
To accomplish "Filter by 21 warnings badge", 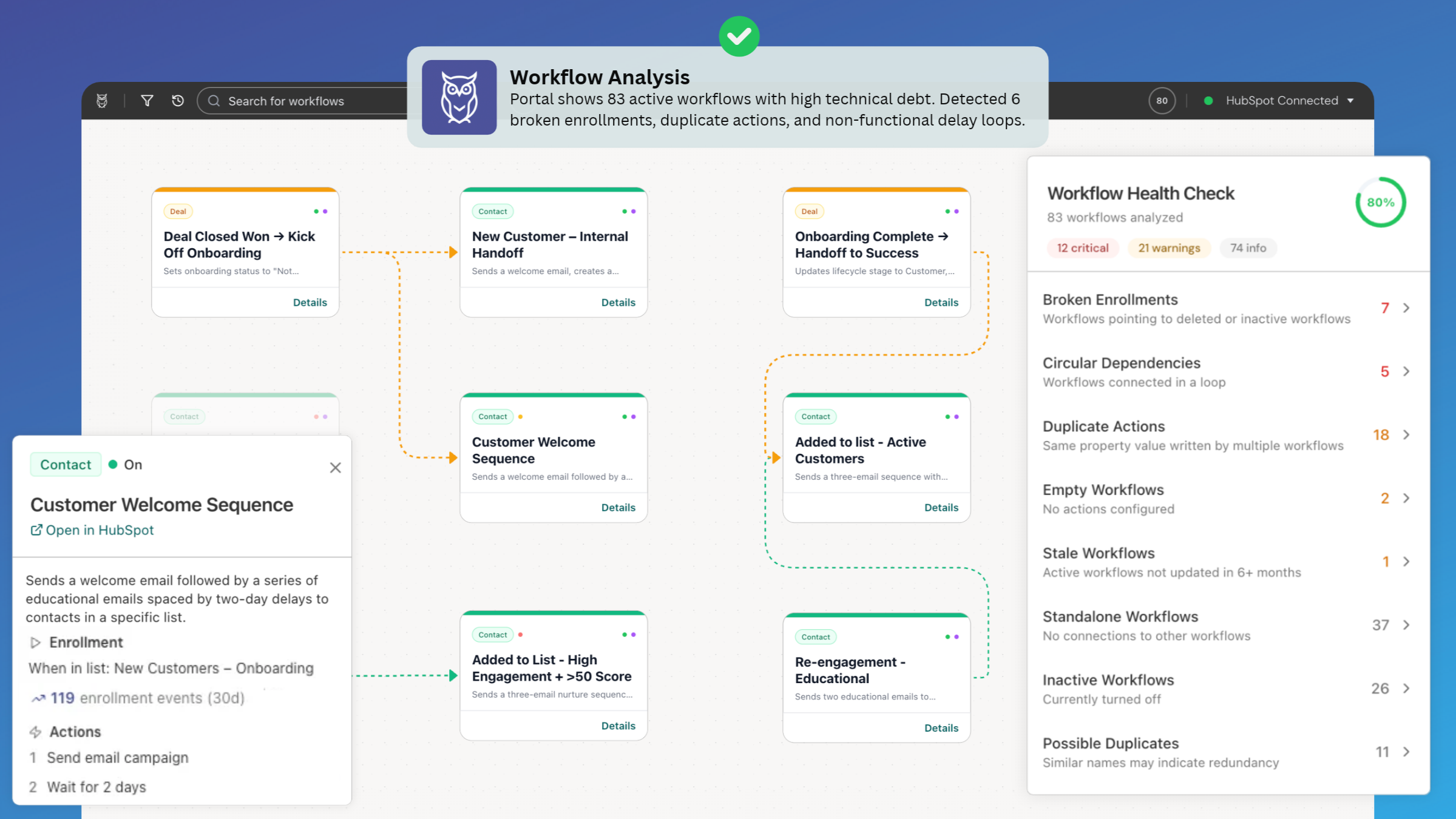I will pos(1169,248).
